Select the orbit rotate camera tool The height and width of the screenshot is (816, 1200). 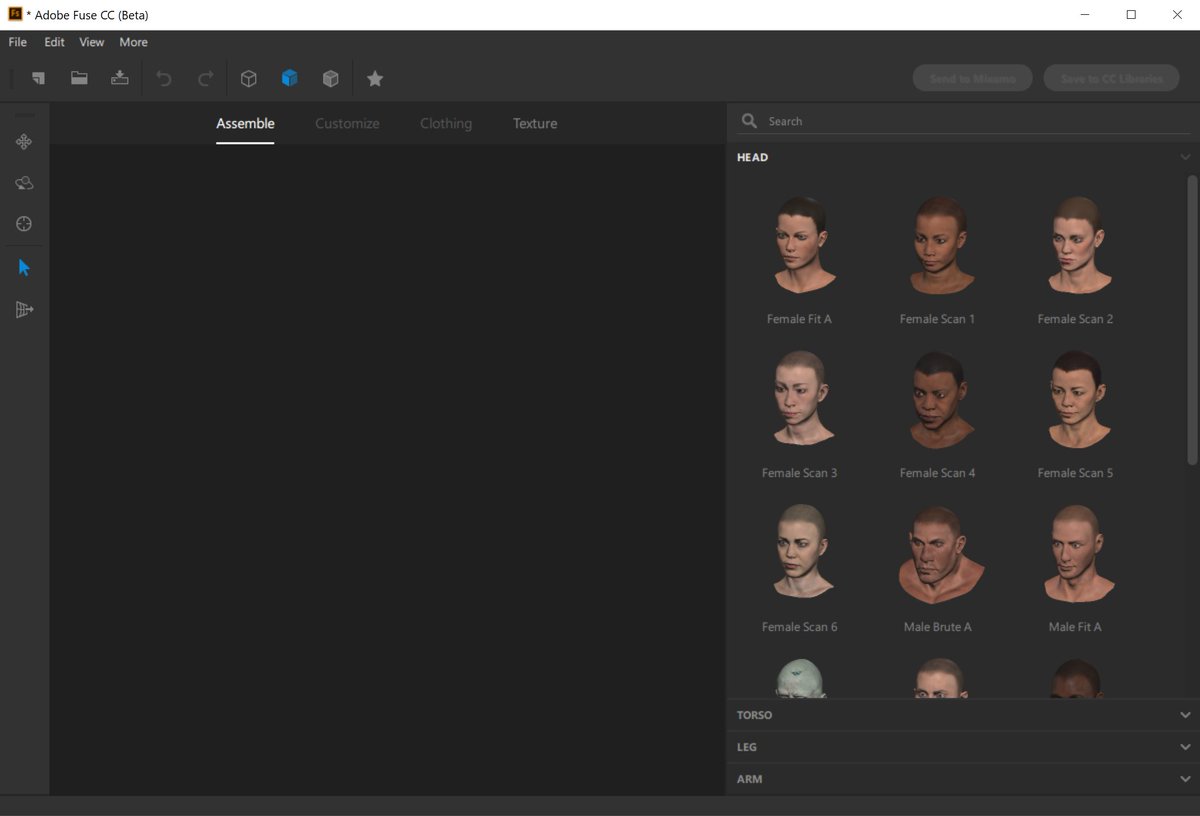(24, 183)
